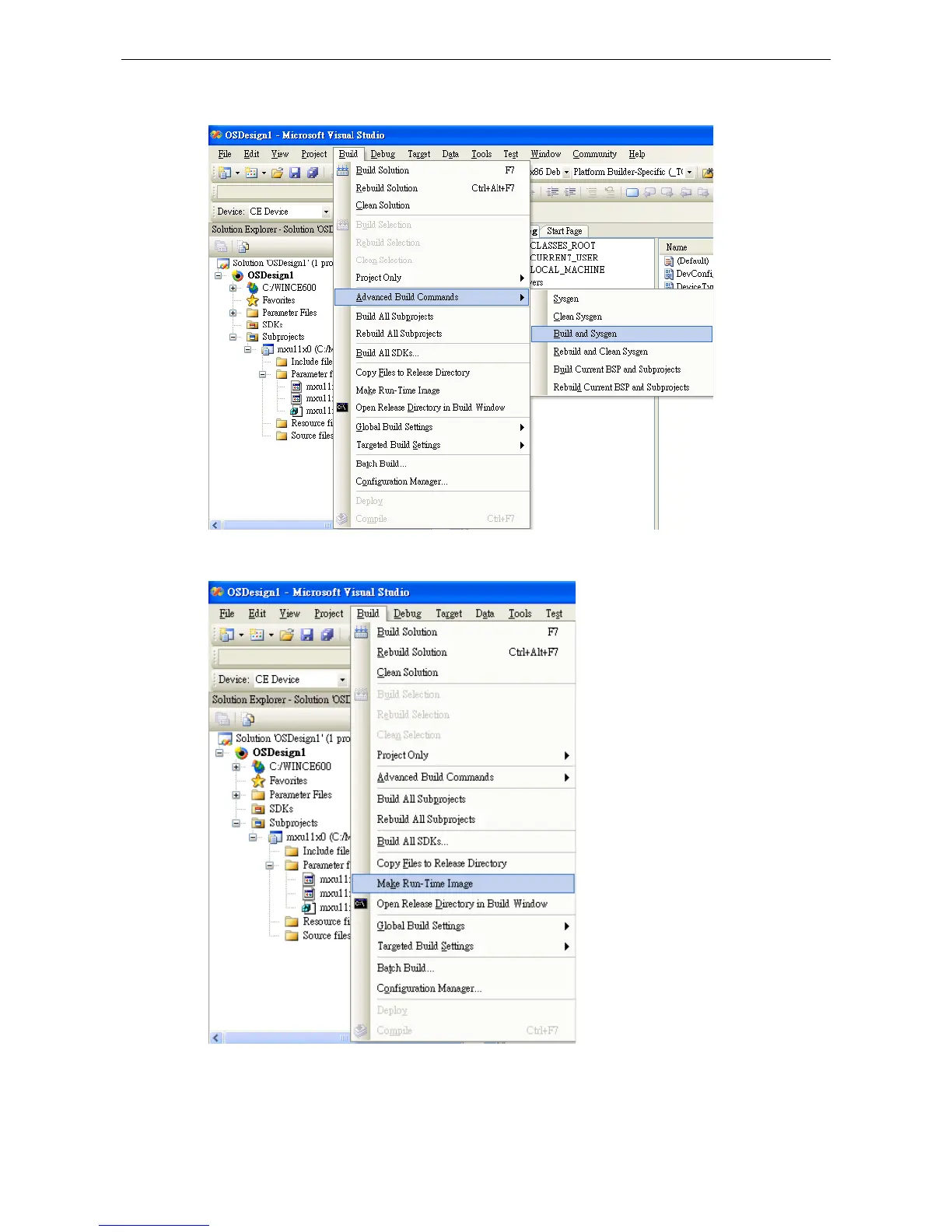Click decrease indent icon in upper screenshot toolbar
Viewport: 952px width, 1232px height.
(552, 192)
